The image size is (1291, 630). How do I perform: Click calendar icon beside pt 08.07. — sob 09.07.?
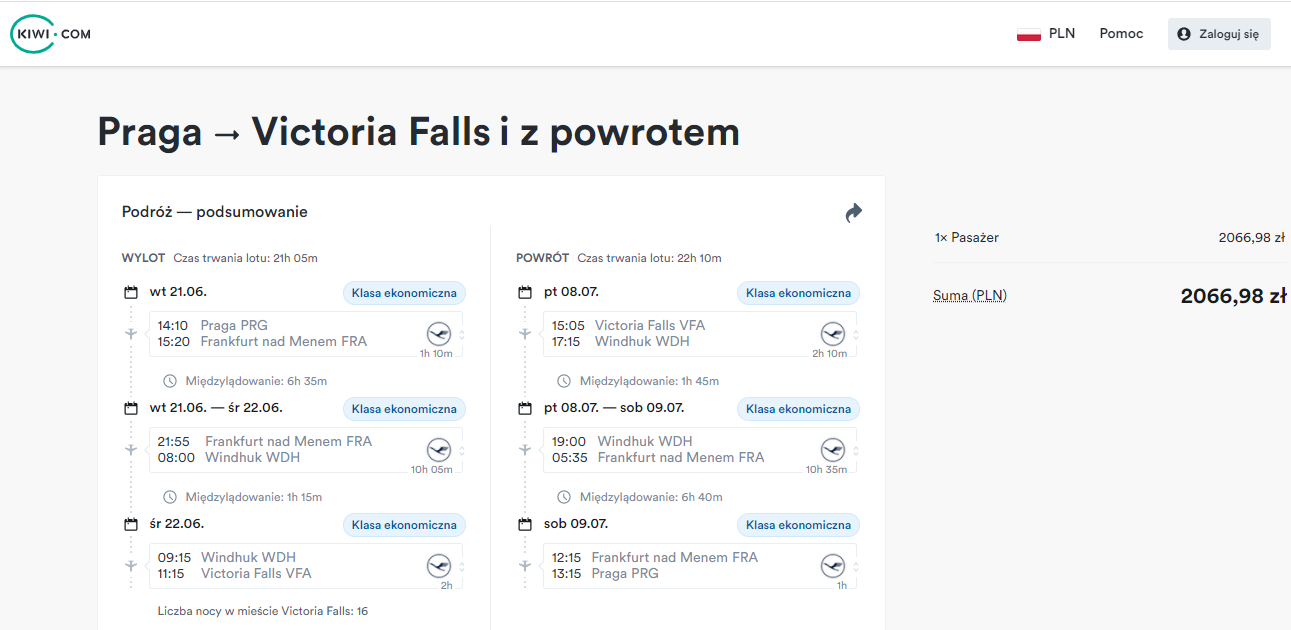(525, 408)
